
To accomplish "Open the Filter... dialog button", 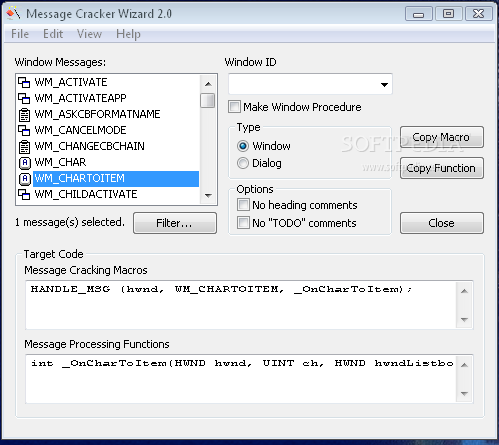I will click(x=175, y=223).
